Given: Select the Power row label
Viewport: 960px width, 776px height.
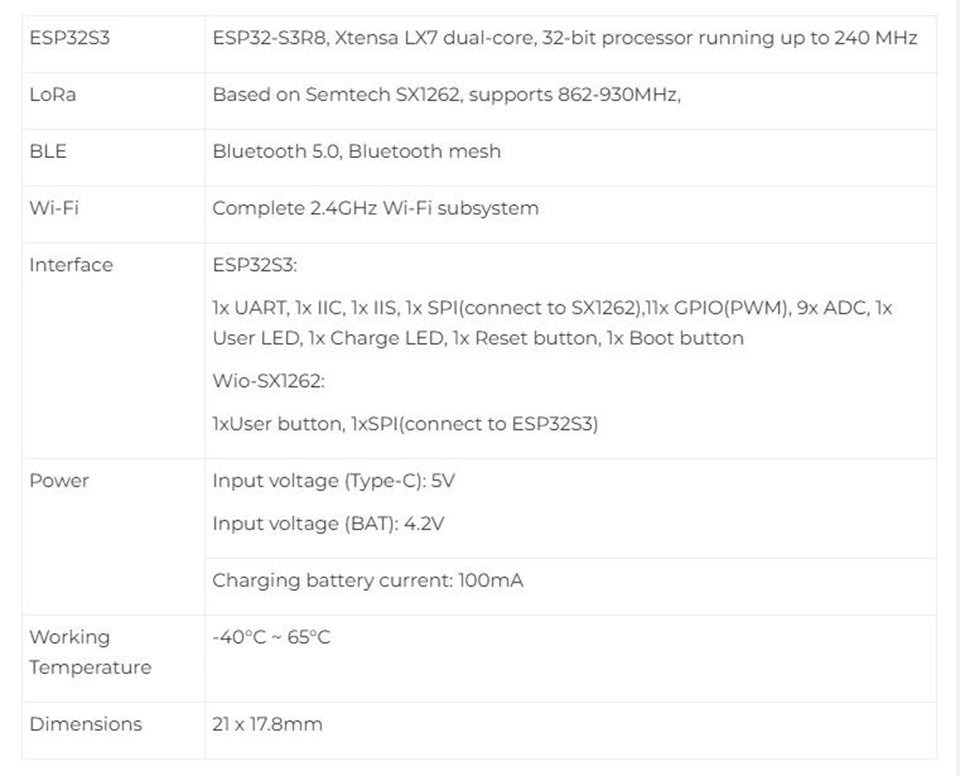Looking at the screenshot, I should coord(59,481).
